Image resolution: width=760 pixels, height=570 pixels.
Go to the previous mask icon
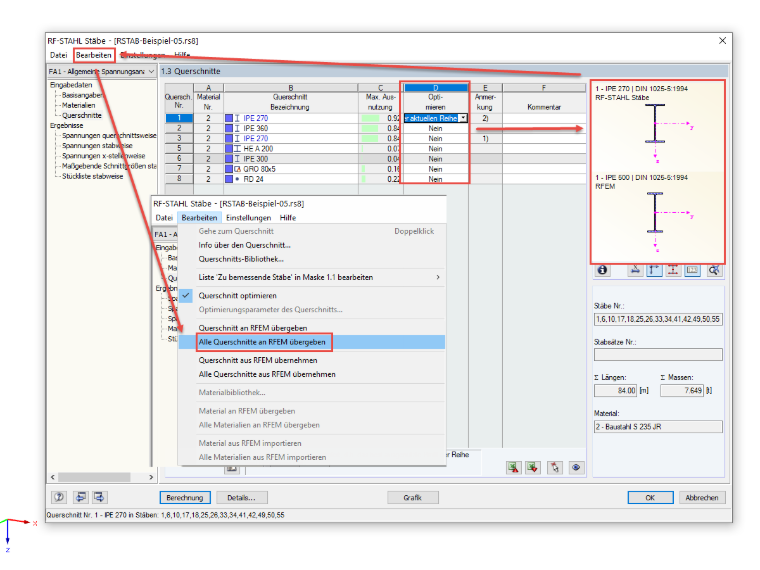pyautogui.click(x=80, y=497)
